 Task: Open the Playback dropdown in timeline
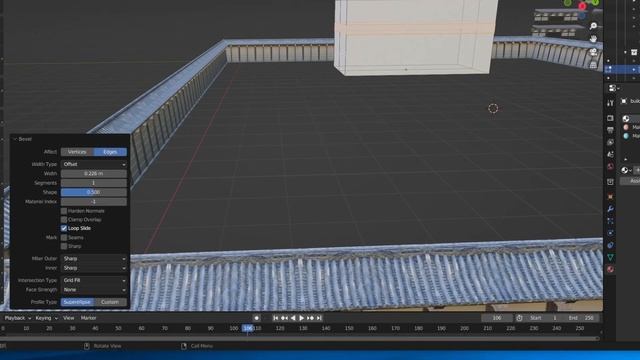[18, 318]
